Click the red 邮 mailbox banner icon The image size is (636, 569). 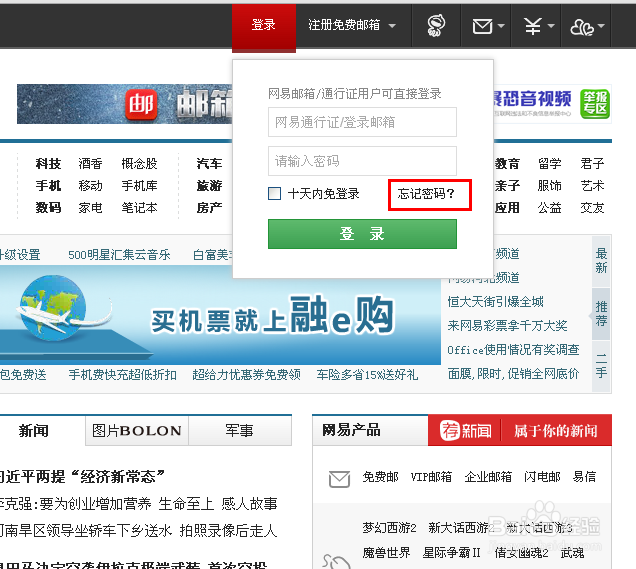[x=141, y=104]
